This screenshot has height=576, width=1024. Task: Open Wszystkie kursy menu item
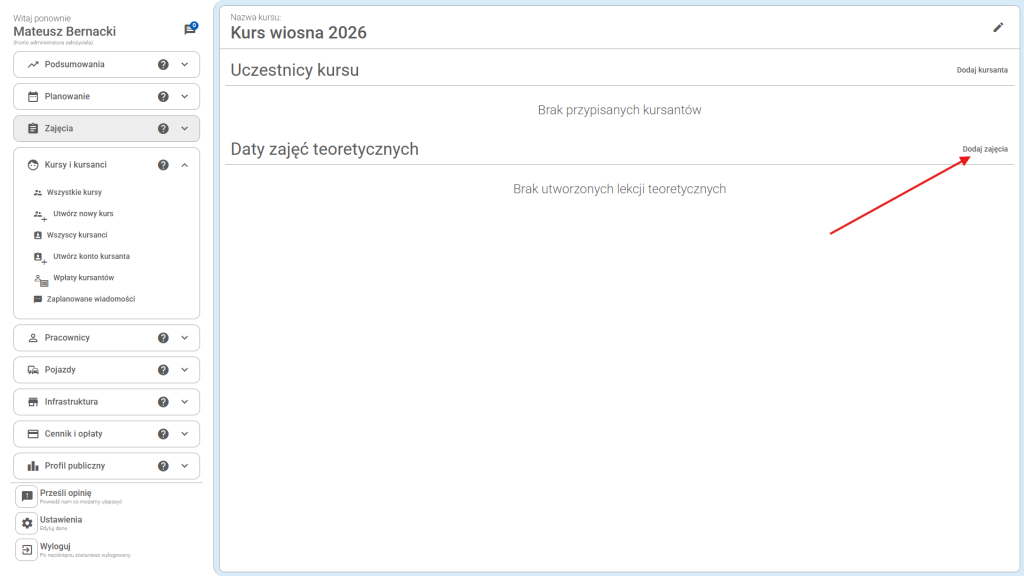pos(74,192)
